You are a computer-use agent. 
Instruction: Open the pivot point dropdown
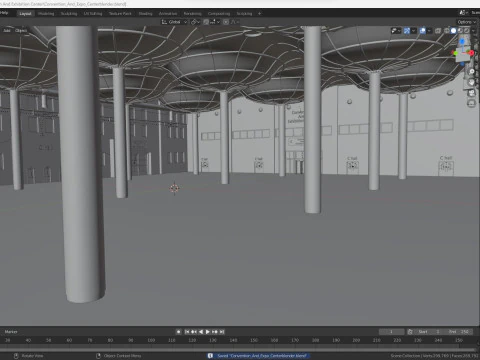(195, 22)
